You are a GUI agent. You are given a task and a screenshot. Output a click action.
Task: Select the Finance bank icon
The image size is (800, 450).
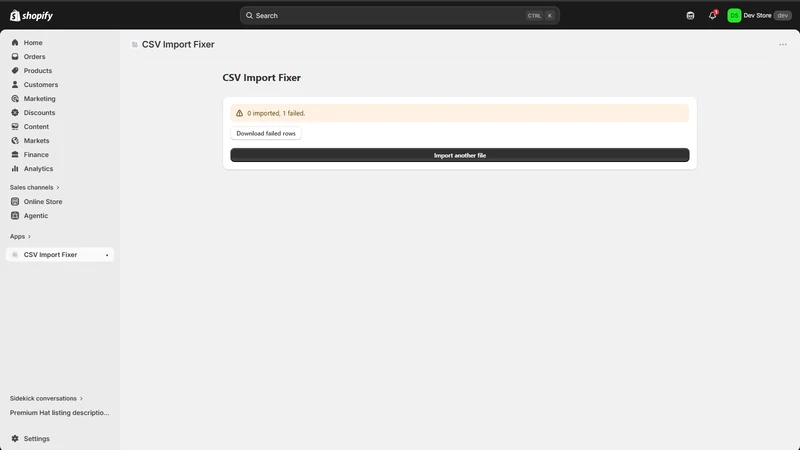tap(15, 155)
